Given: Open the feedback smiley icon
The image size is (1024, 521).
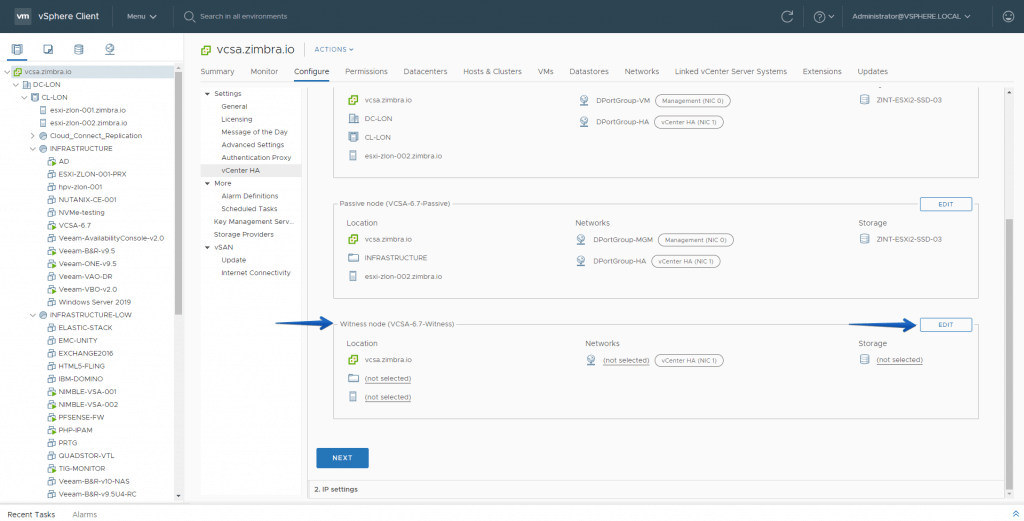Looking at the screenshot, I should (1008, 16).
